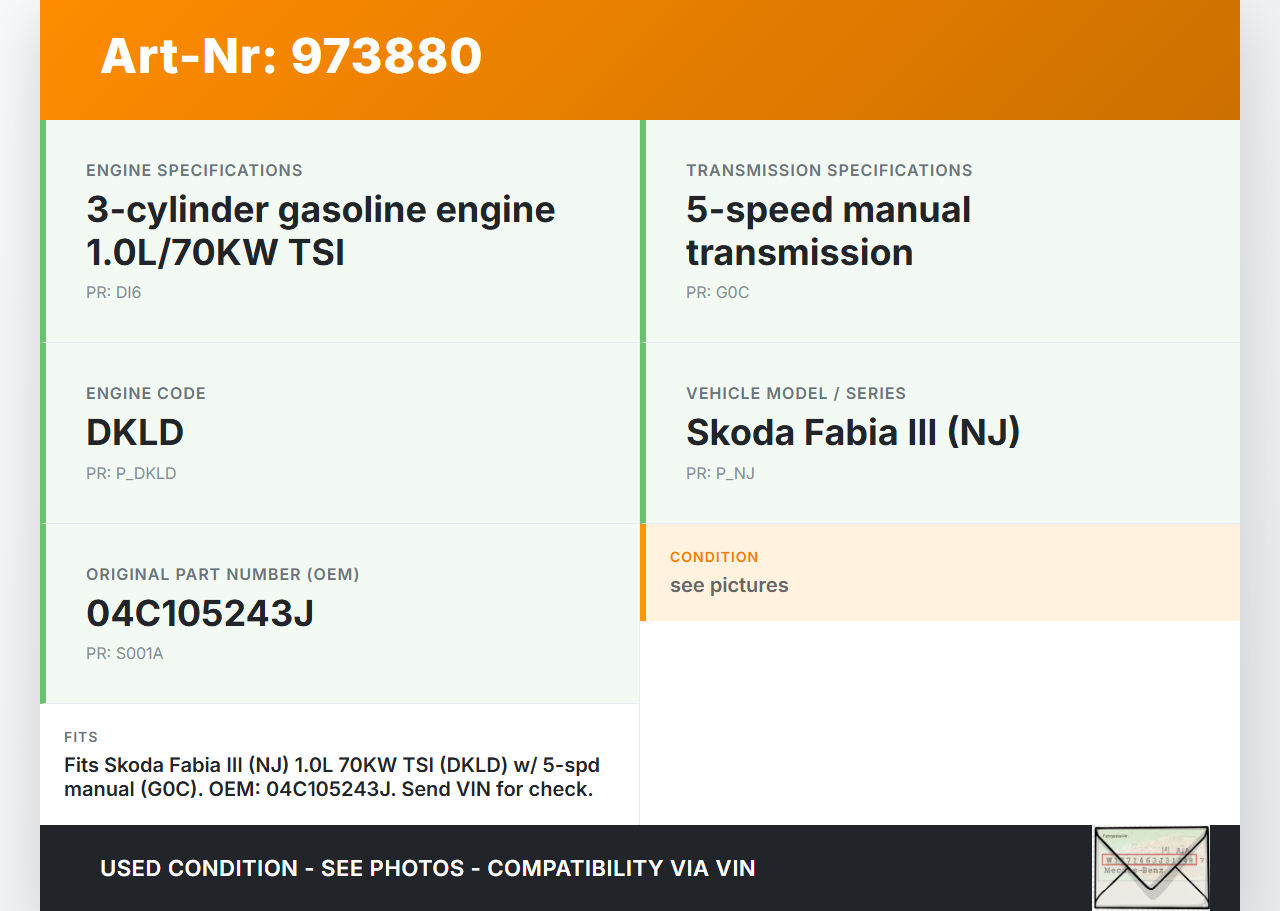1280x911 pixels.
Task: Click the ORIGINAL PART NUMBER (OEM) label
Action: point(223,574)
